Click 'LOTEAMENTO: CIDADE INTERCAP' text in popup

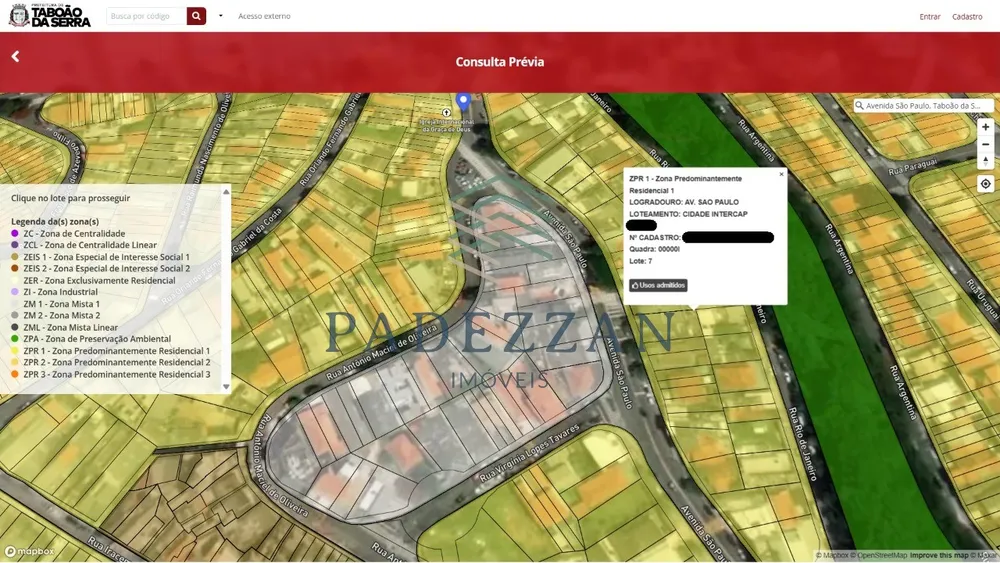pos(688,214)
